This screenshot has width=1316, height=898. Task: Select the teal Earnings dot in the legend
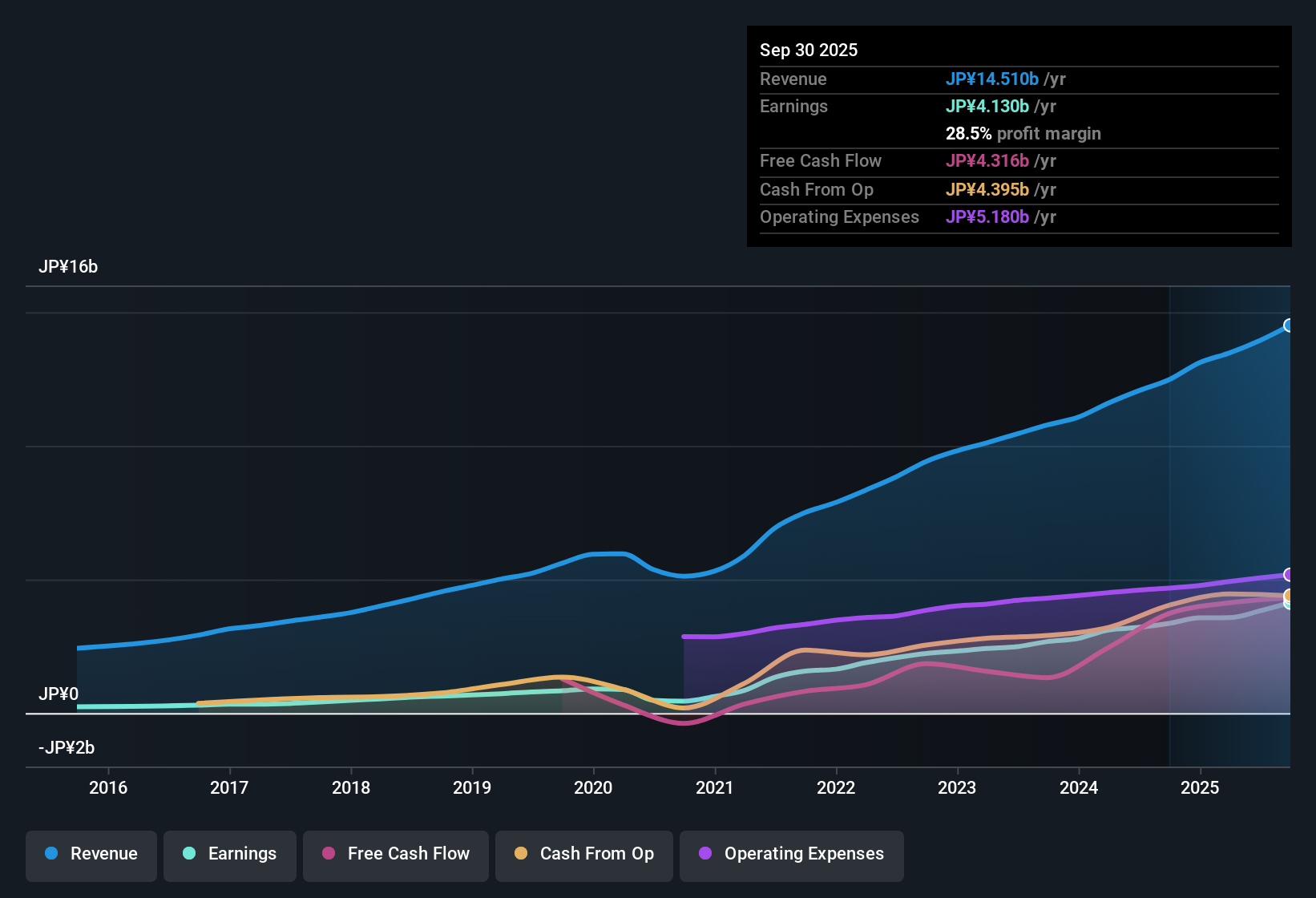click(189, 854)
